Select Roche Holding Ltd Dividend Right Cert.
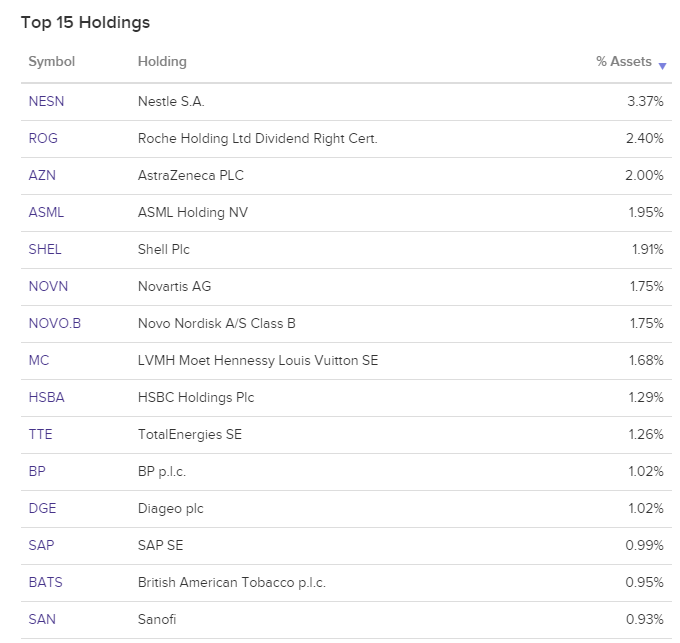 coord(258,138)
